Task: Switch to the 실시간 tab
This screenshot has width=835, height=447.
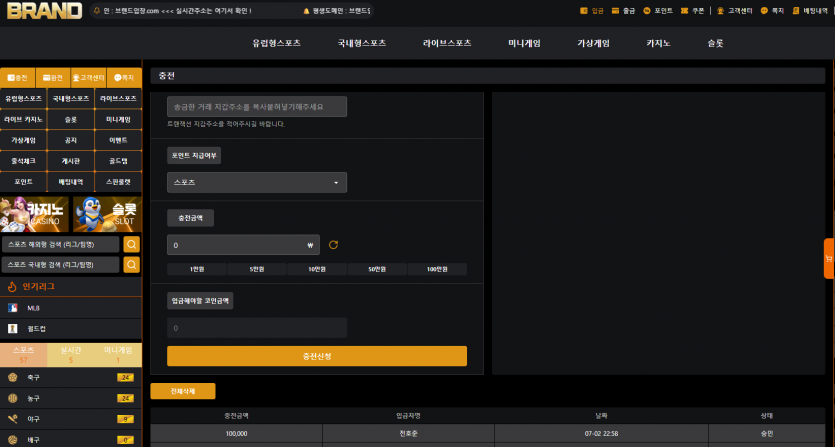Action: tap(71, 355)
